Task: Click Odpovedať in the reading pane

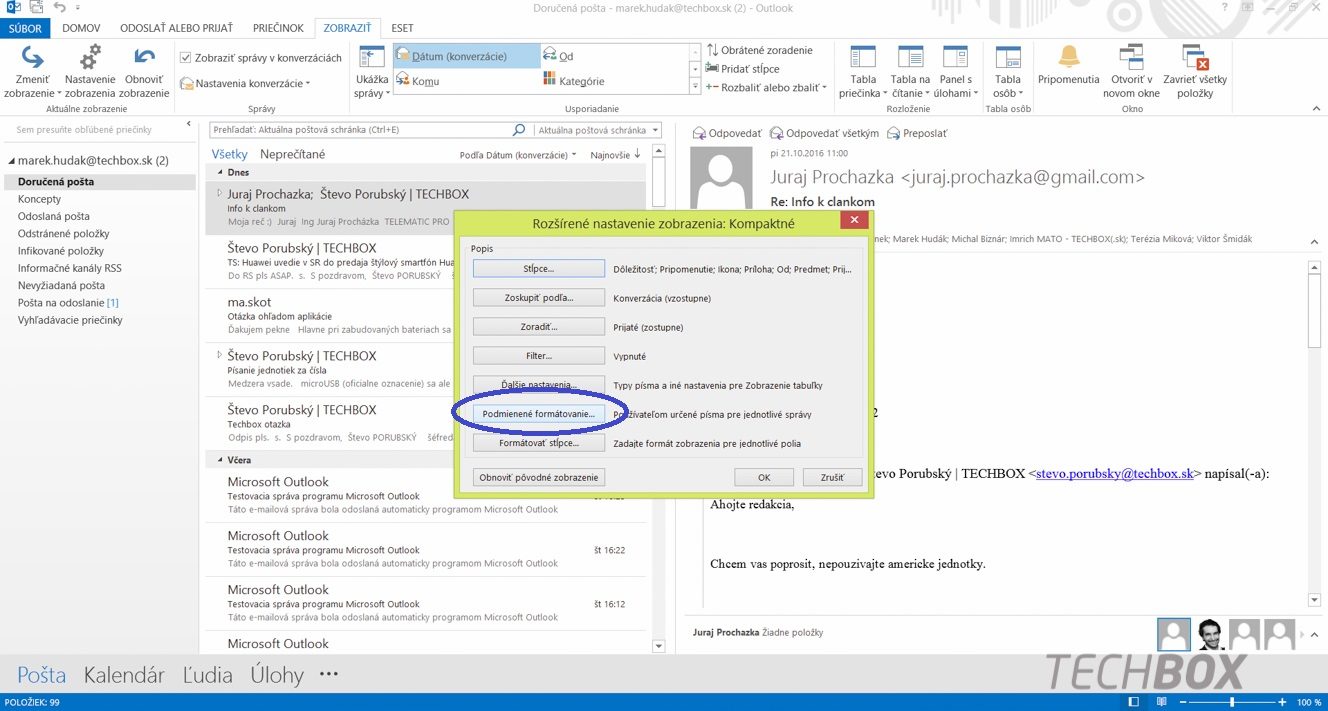Action: pos(727,133)
